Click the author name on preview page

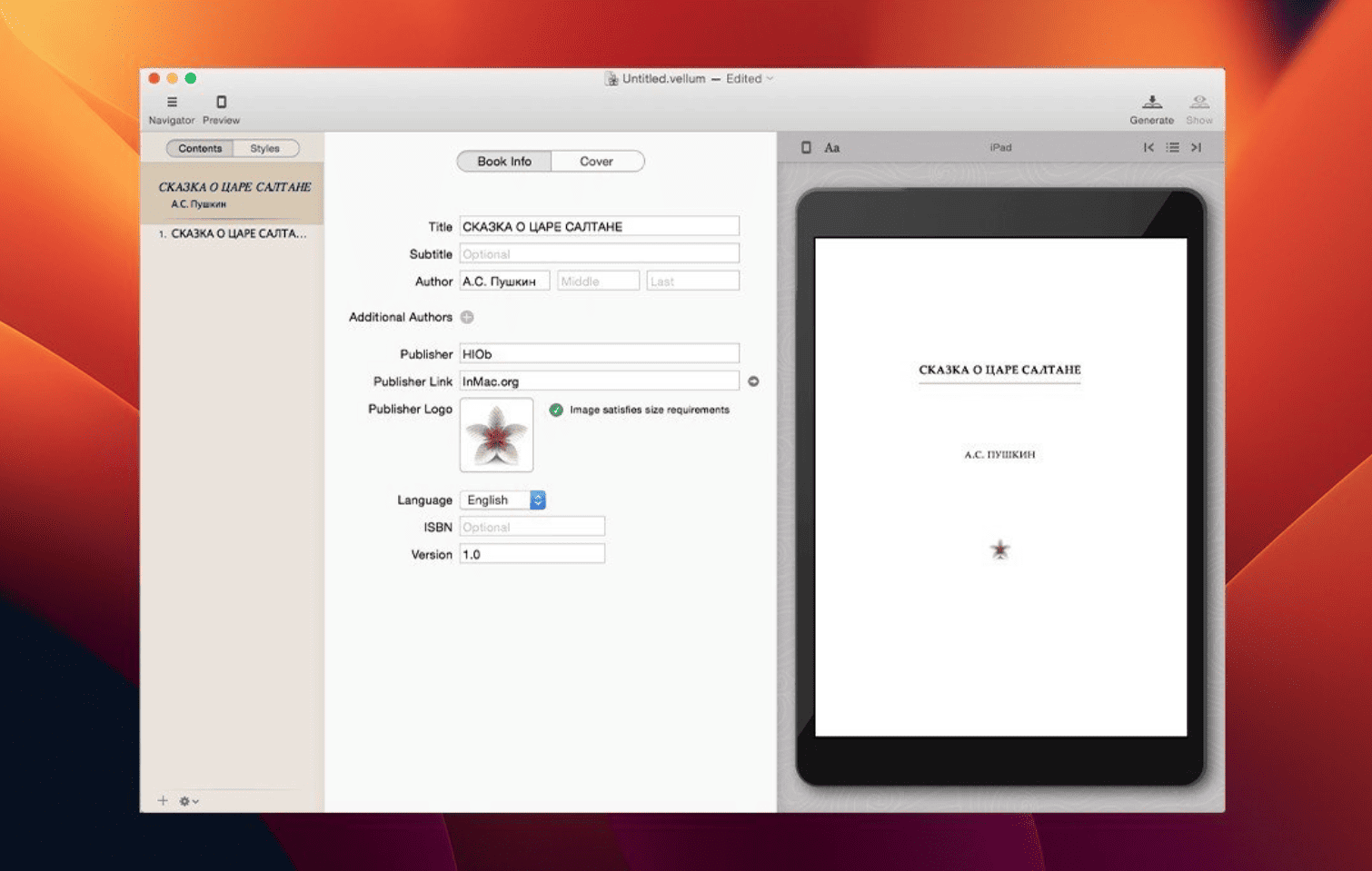click(x=999, y=454)
